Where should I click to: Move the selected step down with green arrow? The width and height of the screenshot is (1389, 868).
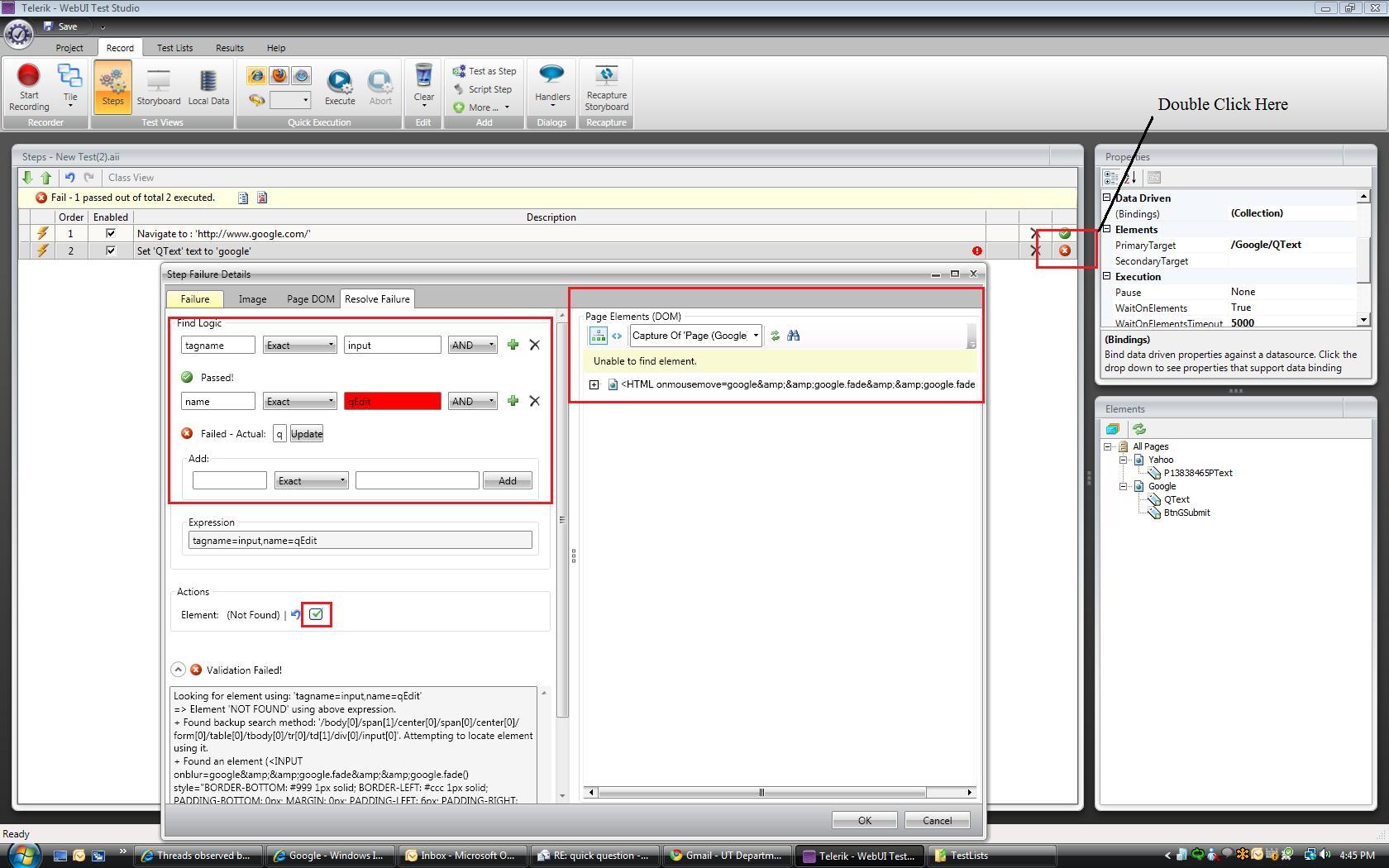click(27, 178)
